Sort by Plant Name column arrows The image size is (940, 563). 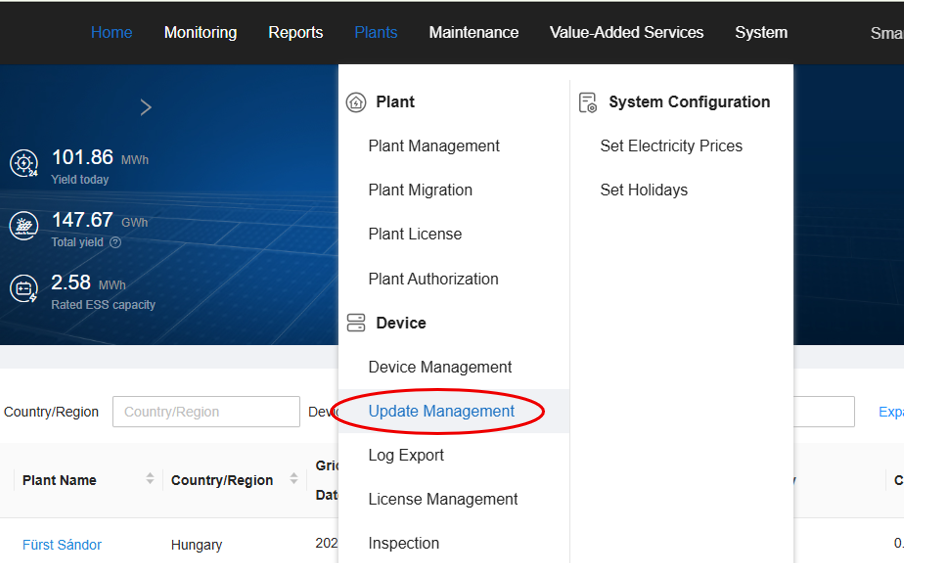[x=150, y=479]
